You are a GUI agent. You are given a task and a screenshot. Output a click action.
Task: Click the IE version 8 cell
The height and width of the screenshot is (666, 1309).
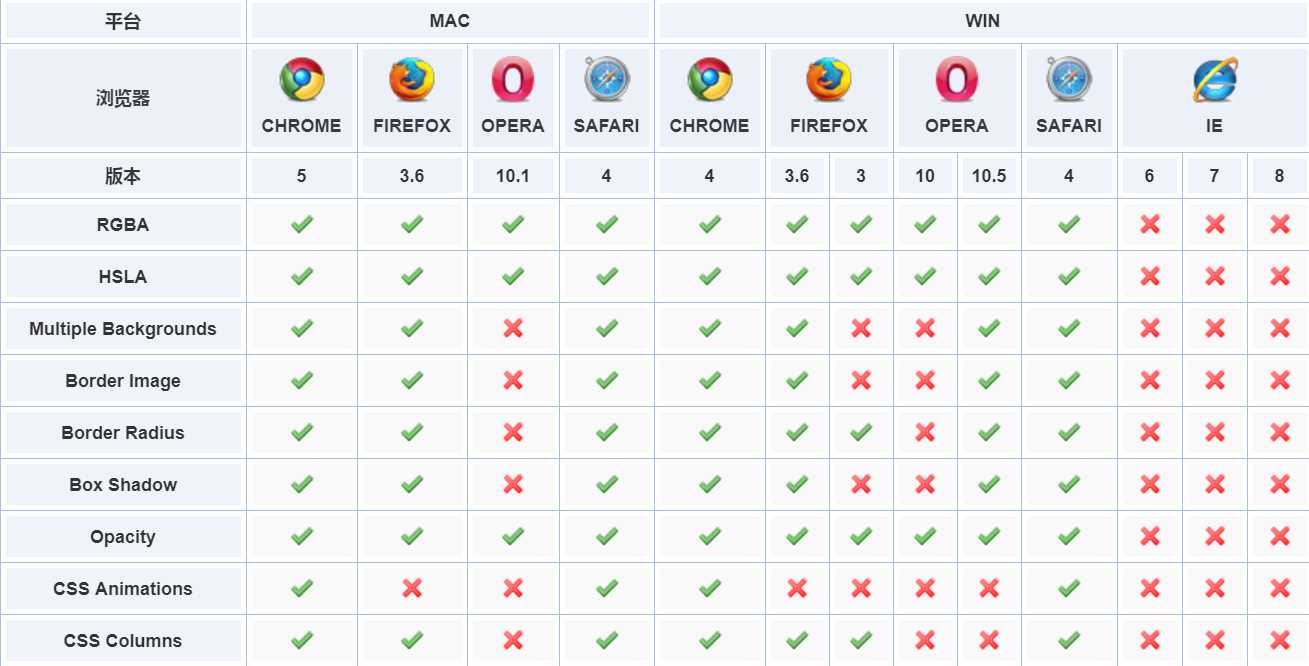click(x=1279, y=176)
